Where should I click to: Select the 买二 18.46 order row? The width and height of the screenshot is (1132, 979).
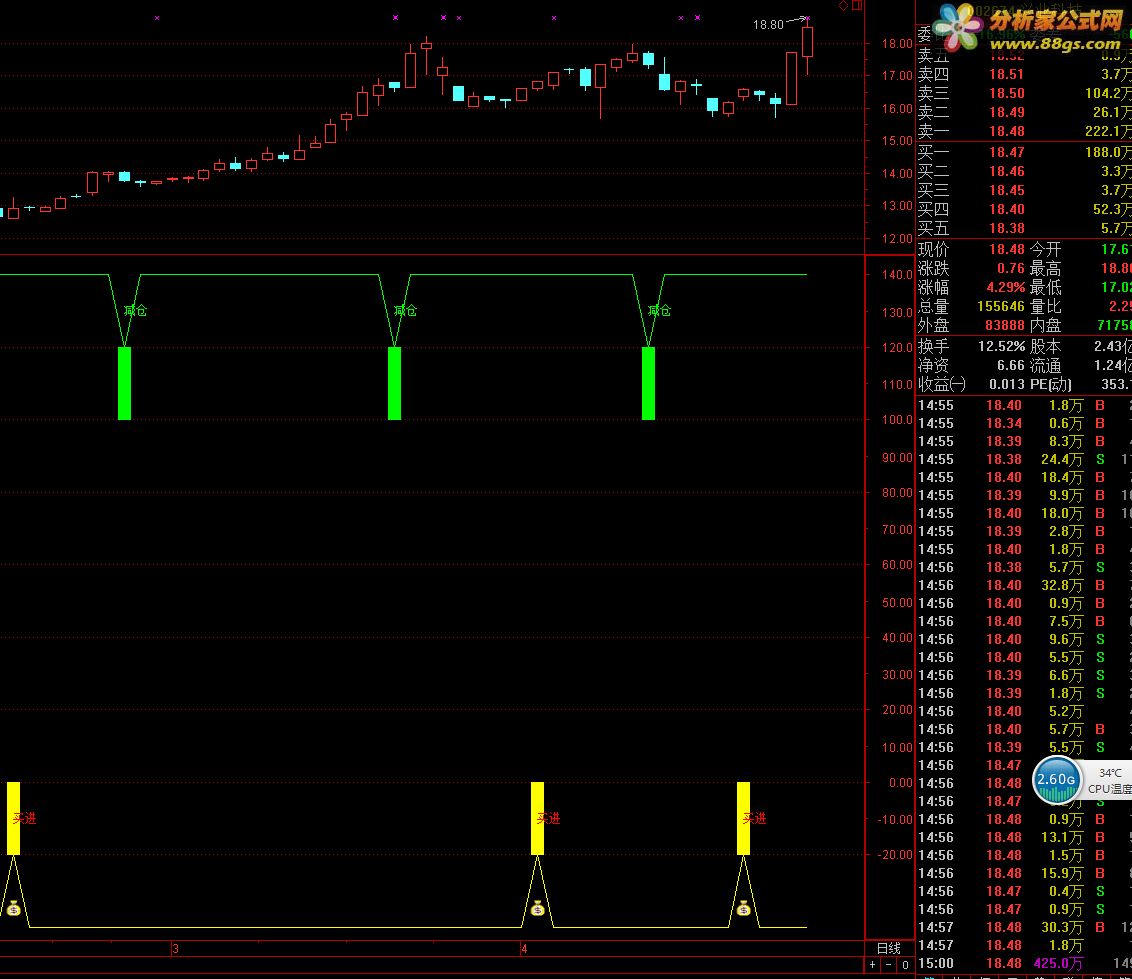[x=1024, y=171]
